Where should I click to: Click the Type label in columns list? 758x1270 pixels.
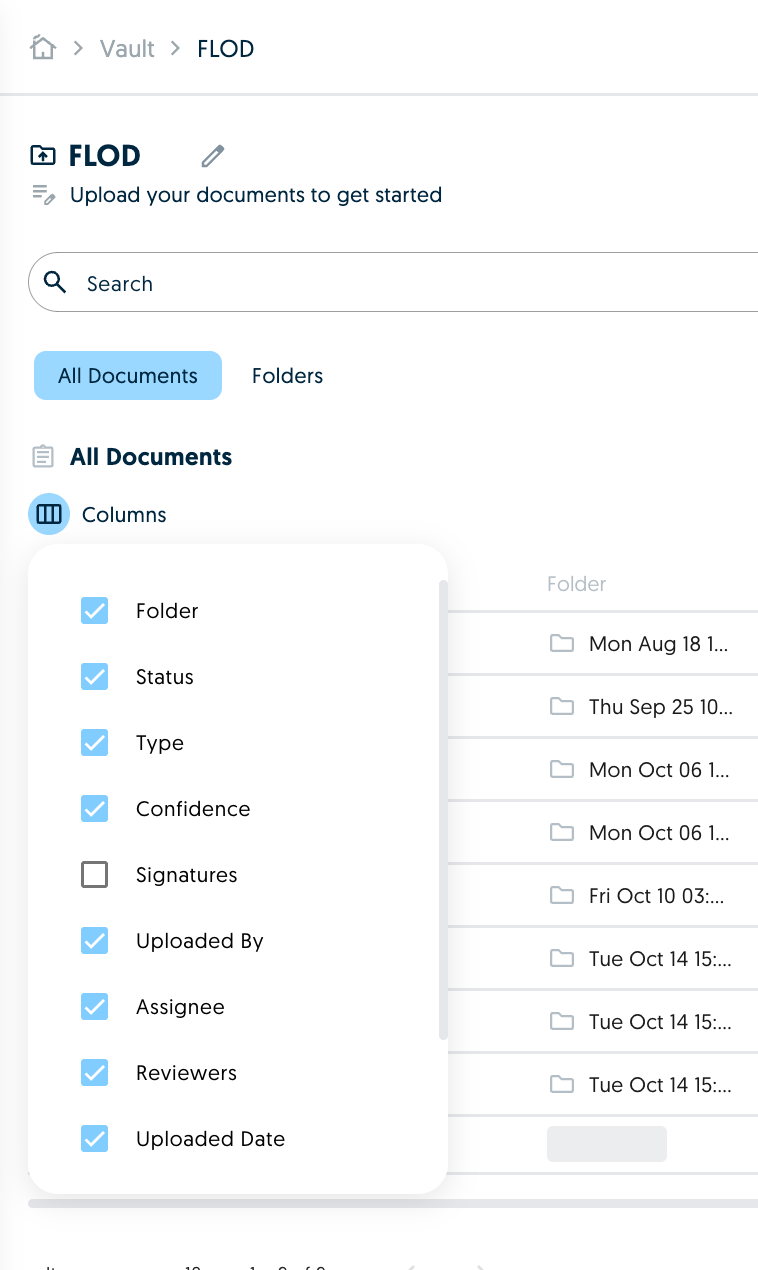160,743
